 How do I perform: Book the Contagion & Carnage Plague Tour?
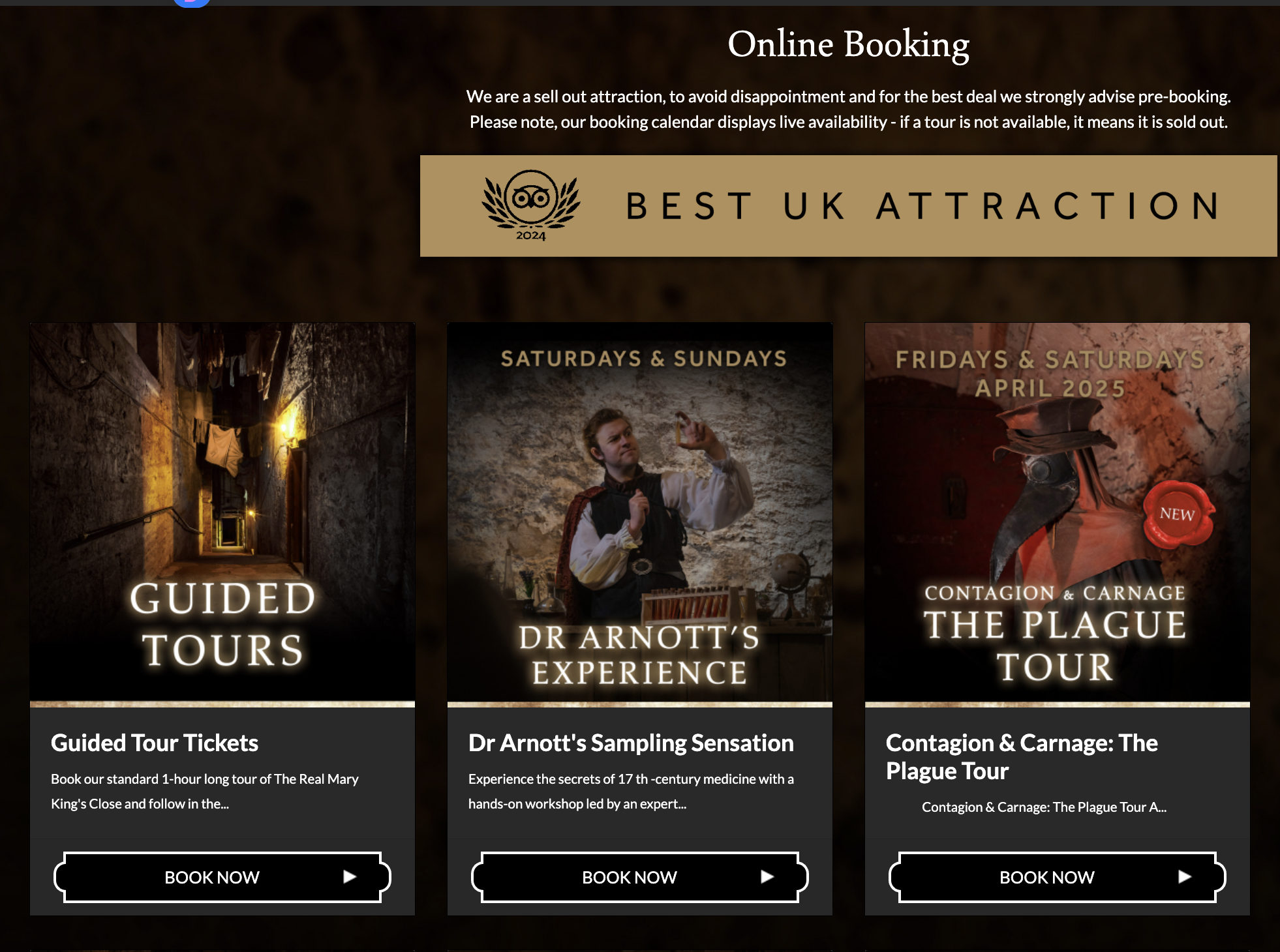tap(1058, 877)
